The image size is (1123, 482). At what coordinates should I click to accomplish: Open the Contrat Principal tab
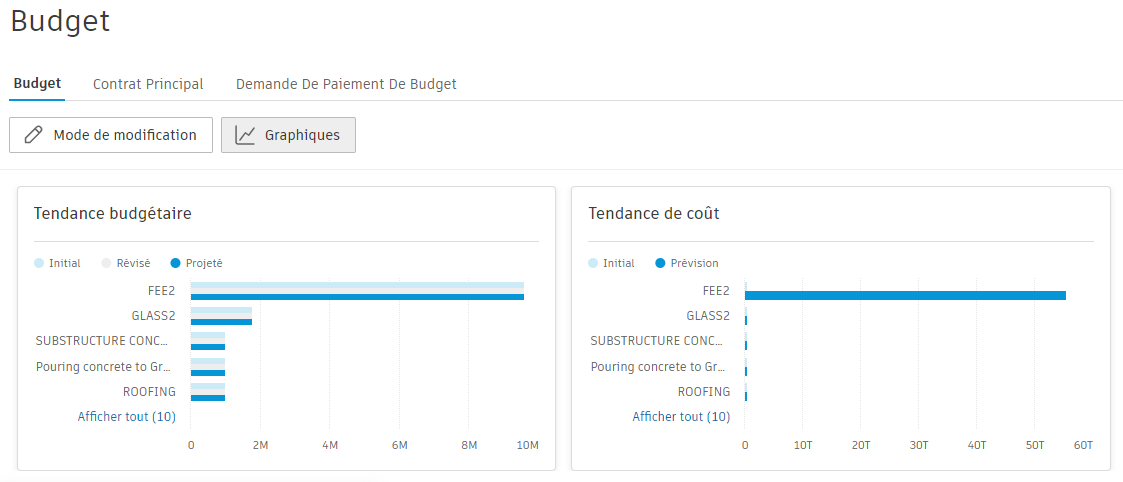pyautogui.click(x=148, y=85)
